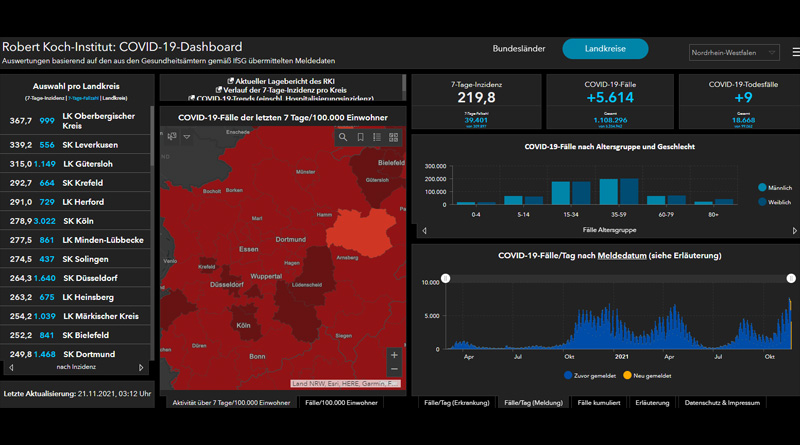Click the Meldedatum link in chart title
The width and height of the screenshot is (800, 445).
point(622,256)
